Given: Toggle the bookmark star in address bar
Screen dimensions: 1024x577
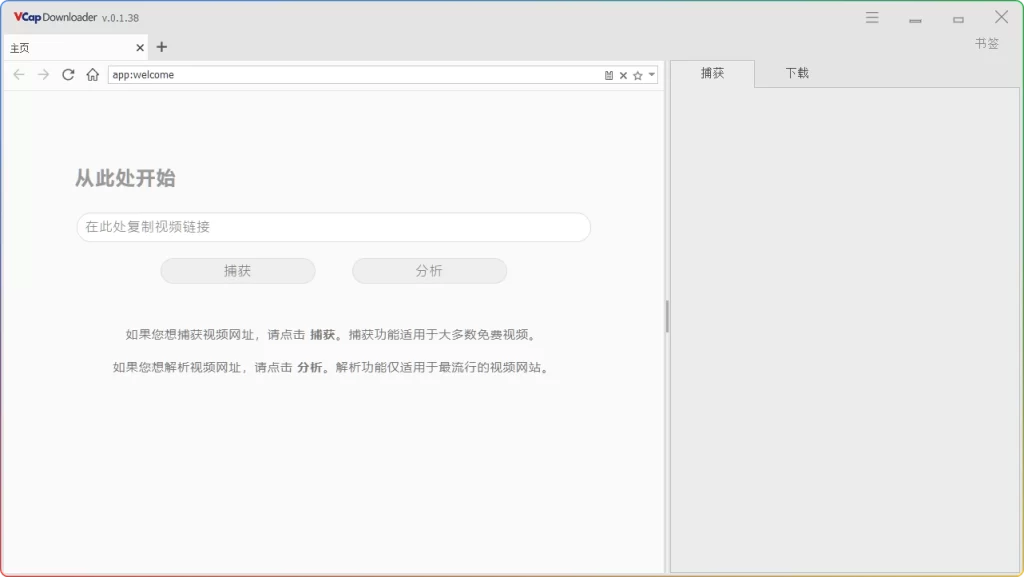Looking at the screenshot, I should click(x=637, y=74).
